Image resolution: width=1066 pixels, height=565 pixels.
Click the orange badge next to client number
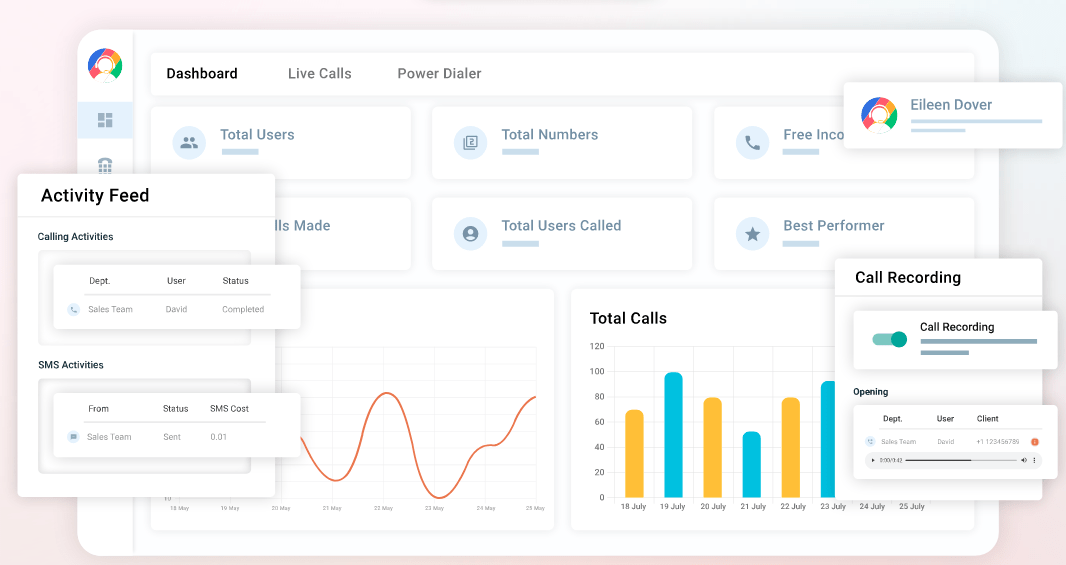pyautogui.click(x=1035, y=442)
